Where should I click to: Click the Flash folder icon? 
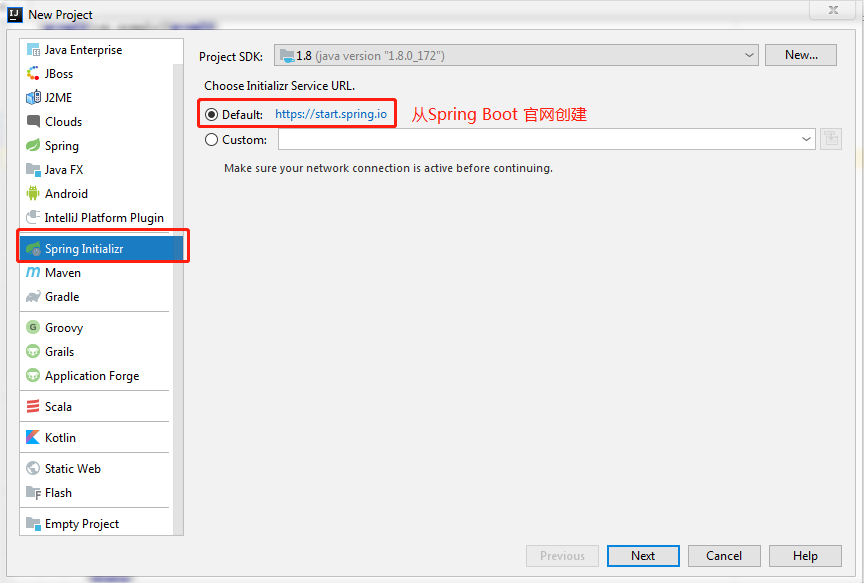[x=33, y=493]
